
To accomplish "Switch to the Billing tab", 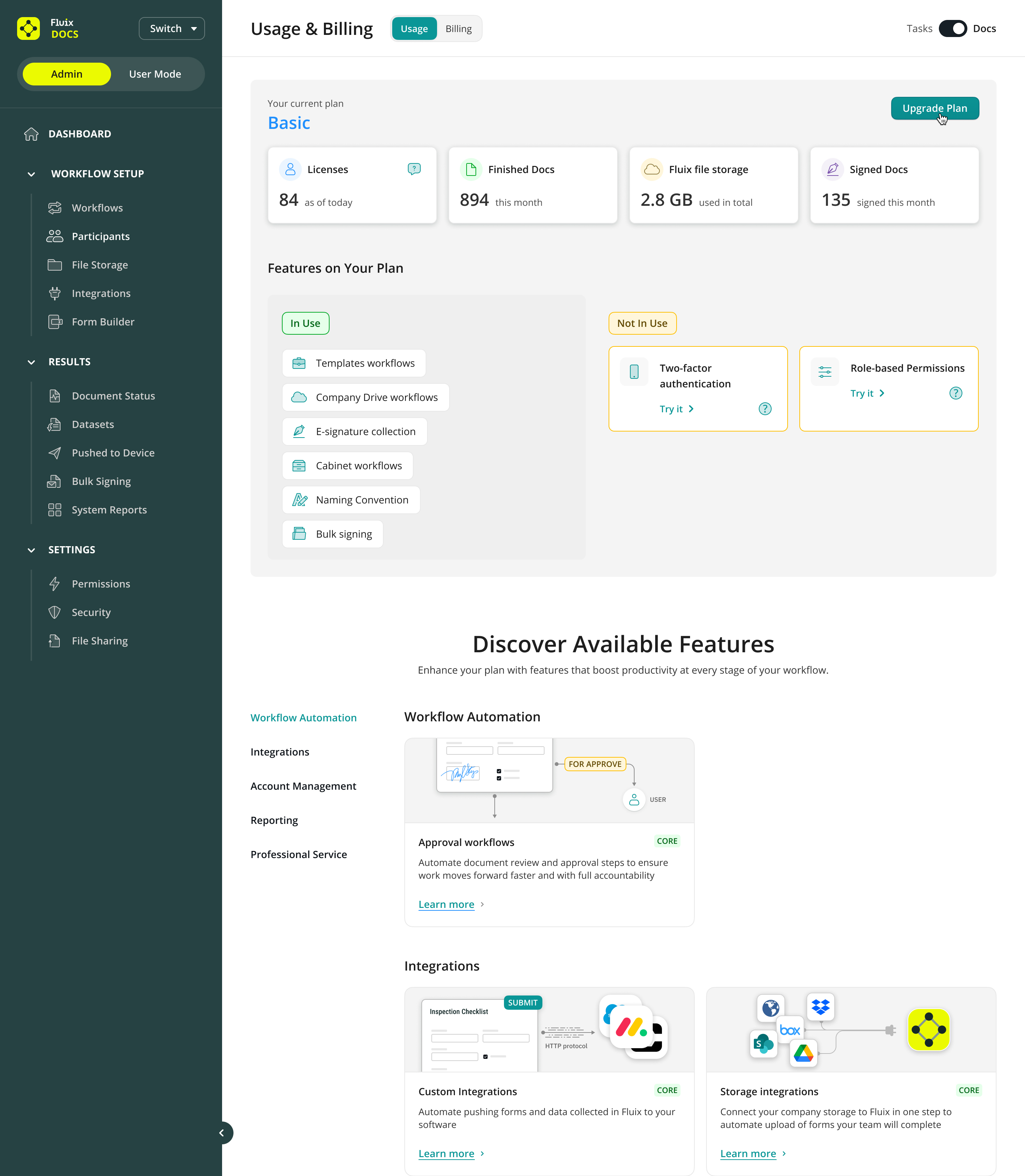I will pyautogui.click(x=458, y=28).
